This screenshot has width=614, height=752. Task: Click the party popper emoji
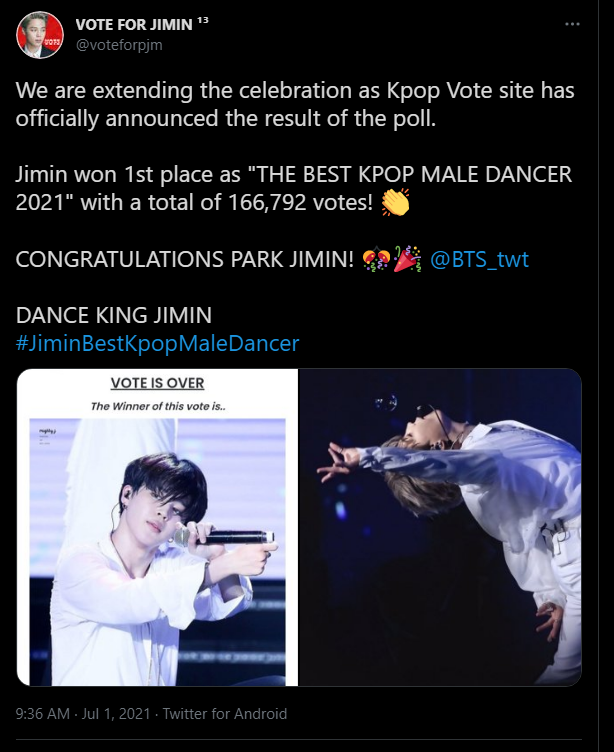[407, 259]
